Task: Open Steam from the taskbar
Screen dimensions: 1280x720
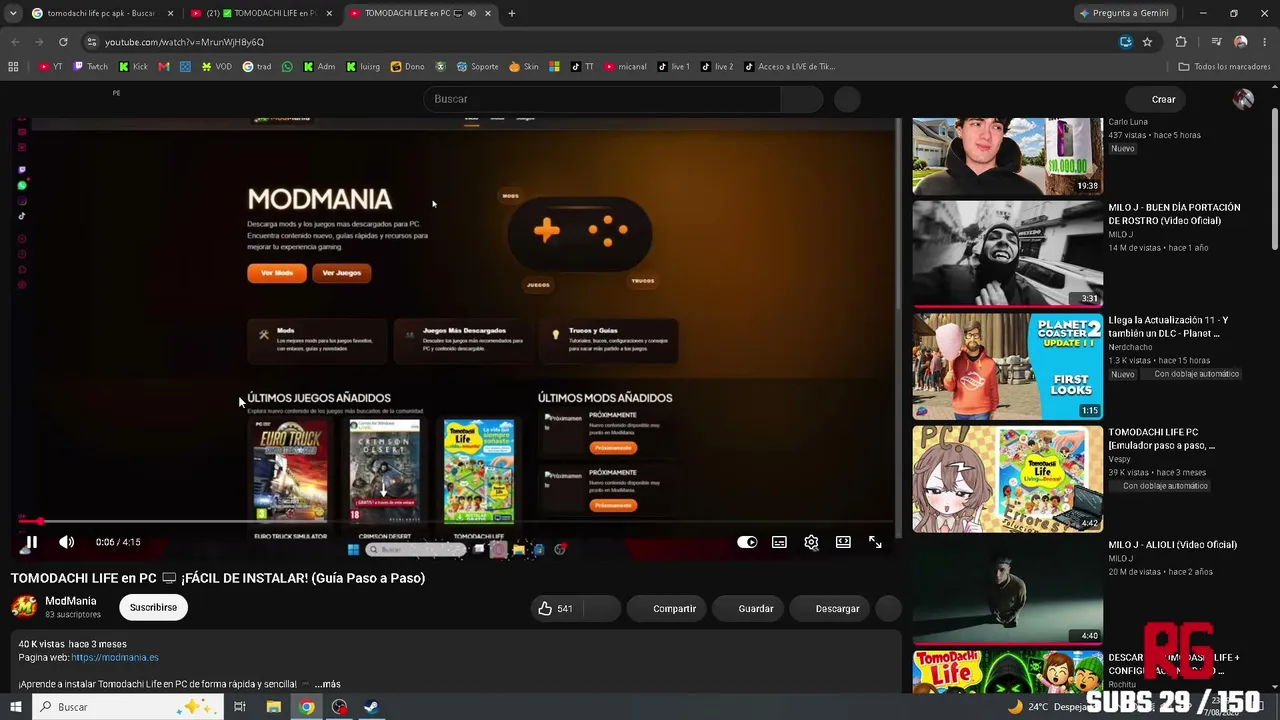Action: 371,707
